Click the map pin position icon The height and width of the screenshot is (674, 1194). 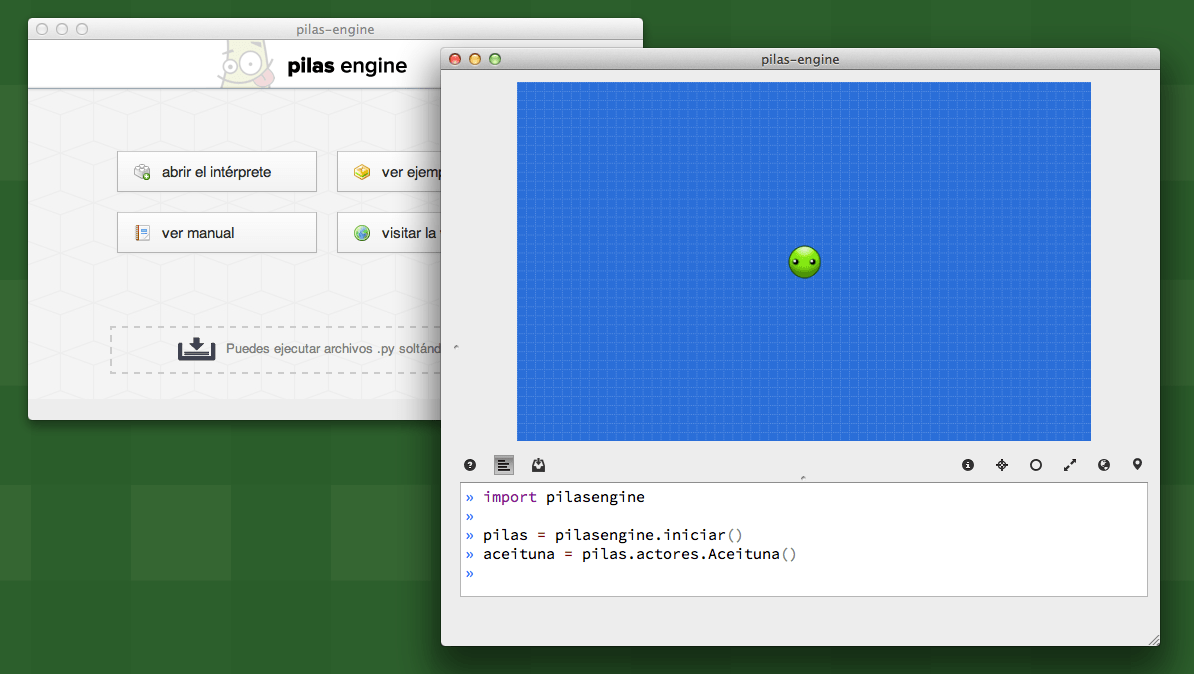pos(1137,465)
